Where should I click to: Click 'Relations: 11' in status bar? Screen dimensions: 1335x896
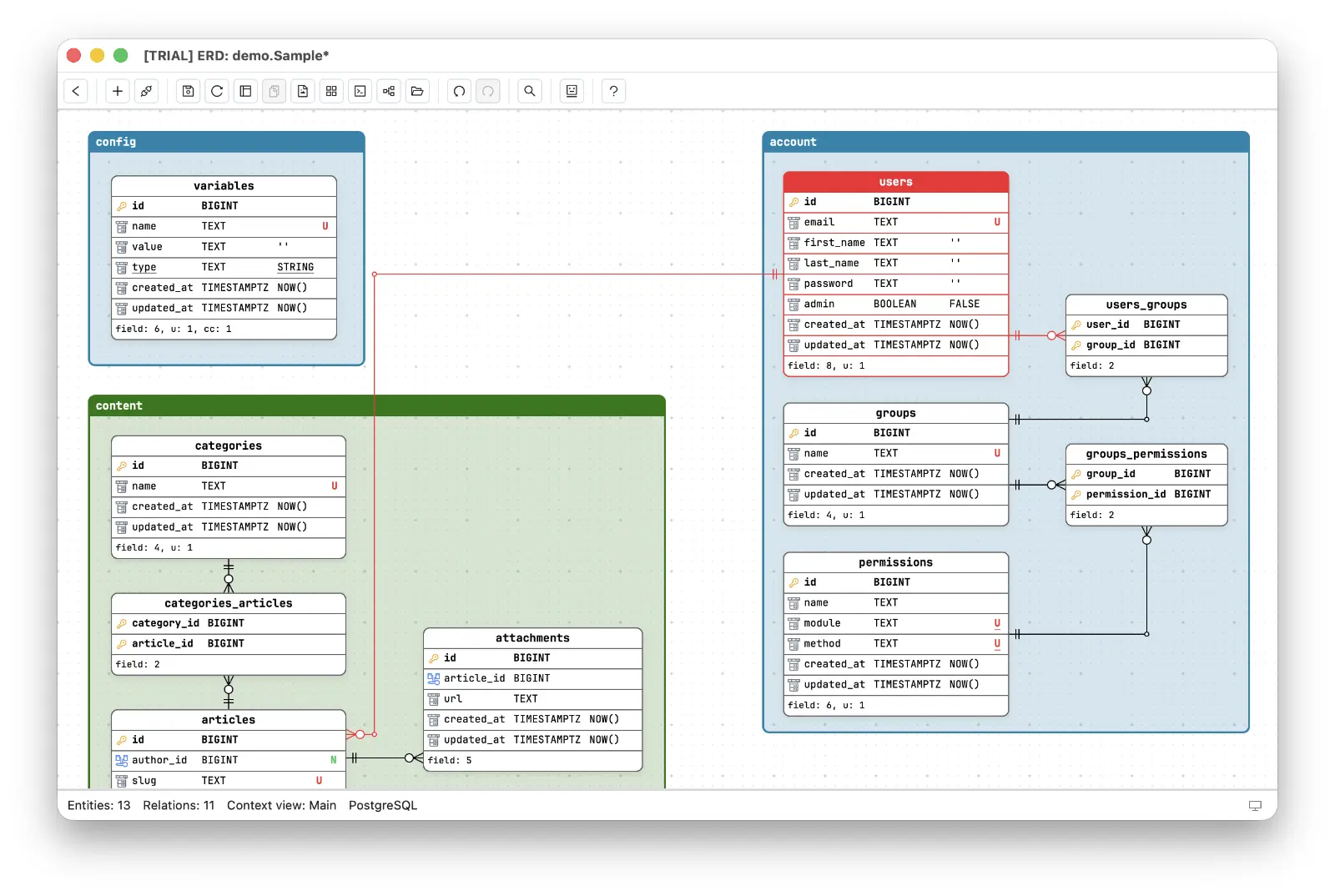tap(179, 805)
